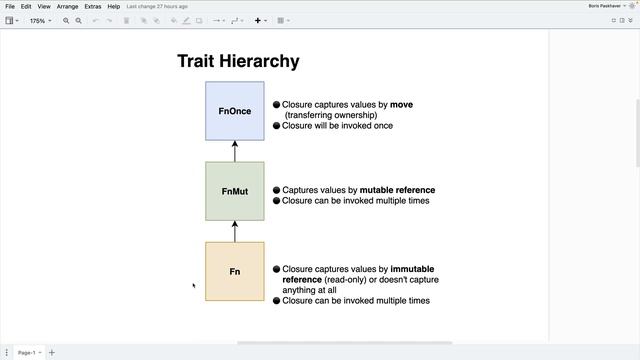Click 'anything at all' text line
Image resolution: width=640 pixels, height=360 pixels.
pos(309,290)
